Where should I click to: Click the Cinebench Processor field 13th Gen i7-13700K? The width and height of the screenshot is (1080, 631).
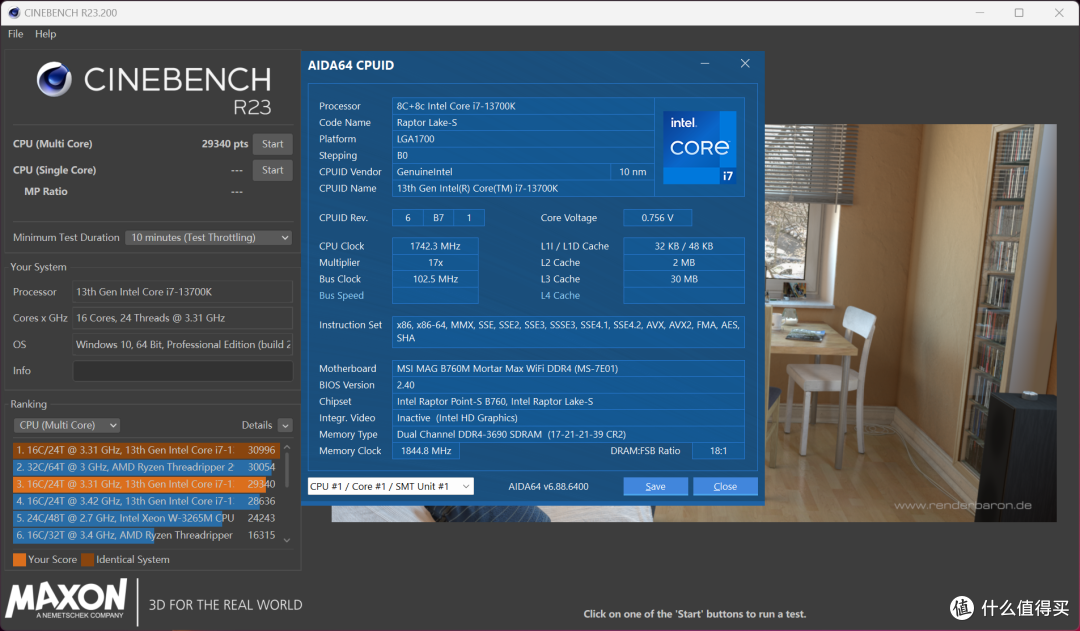[183, 292]
